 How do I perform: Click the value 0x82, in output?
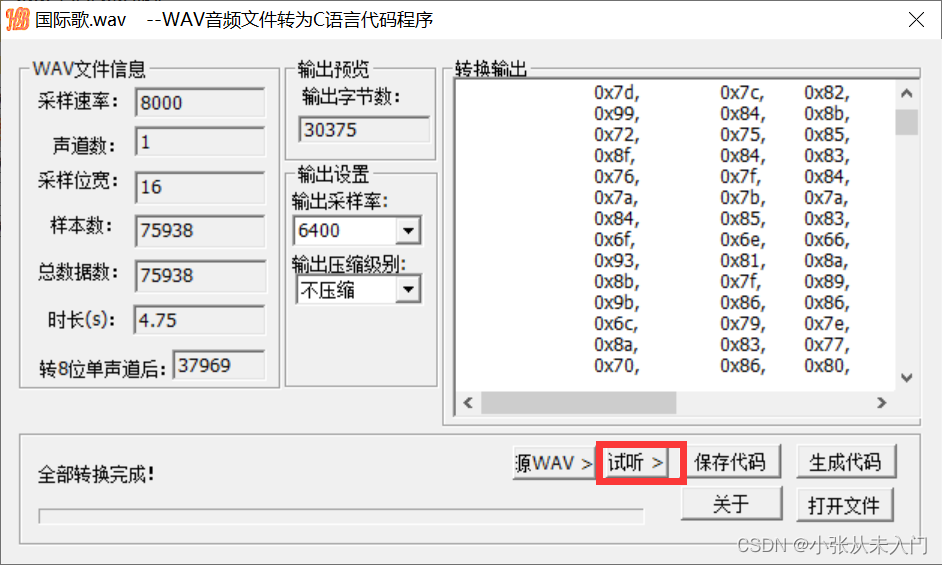[x=827, y=93]
